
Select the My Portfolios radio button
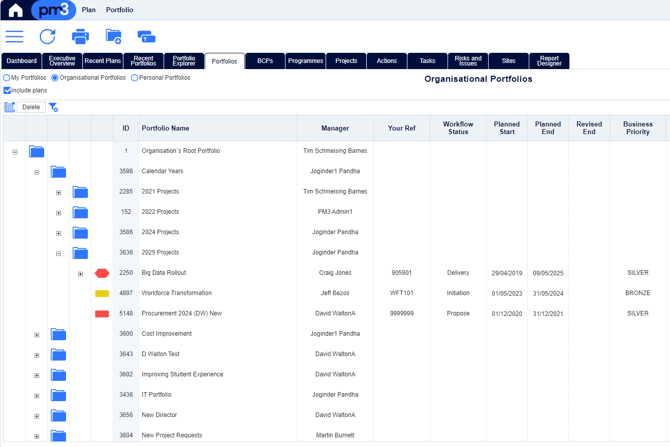tap(6, 78)
